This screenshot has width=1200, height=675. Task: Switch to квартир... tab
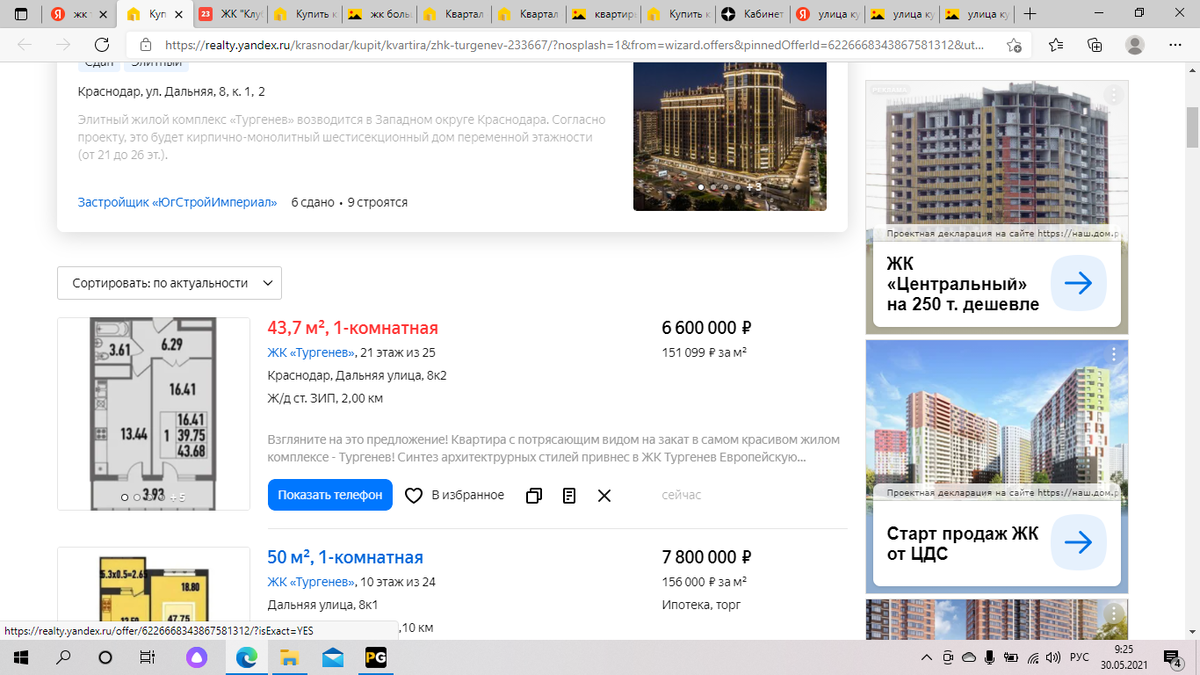(x=602, y=15)
